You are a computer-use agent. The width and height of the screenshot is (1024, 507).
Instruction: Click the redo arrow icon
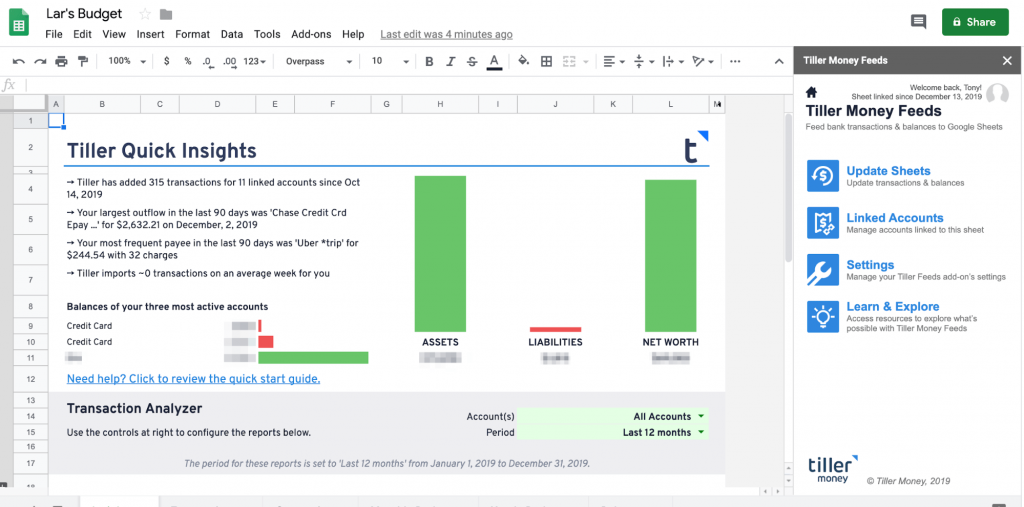[40, 61]
